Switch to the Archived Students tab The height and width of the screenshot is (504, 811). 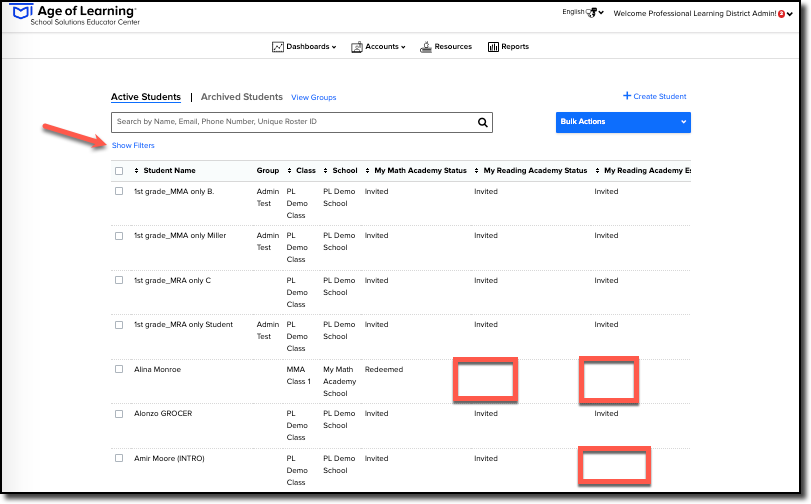tap(242, 97)
